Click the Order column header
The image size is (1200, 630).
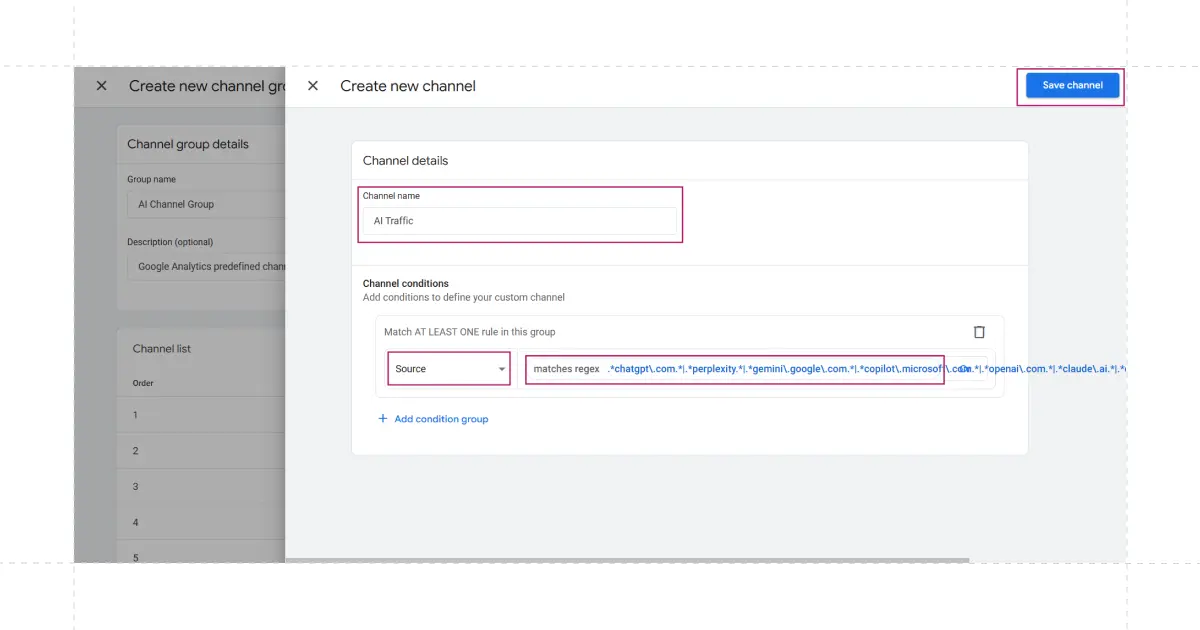(x=142, y=382)
